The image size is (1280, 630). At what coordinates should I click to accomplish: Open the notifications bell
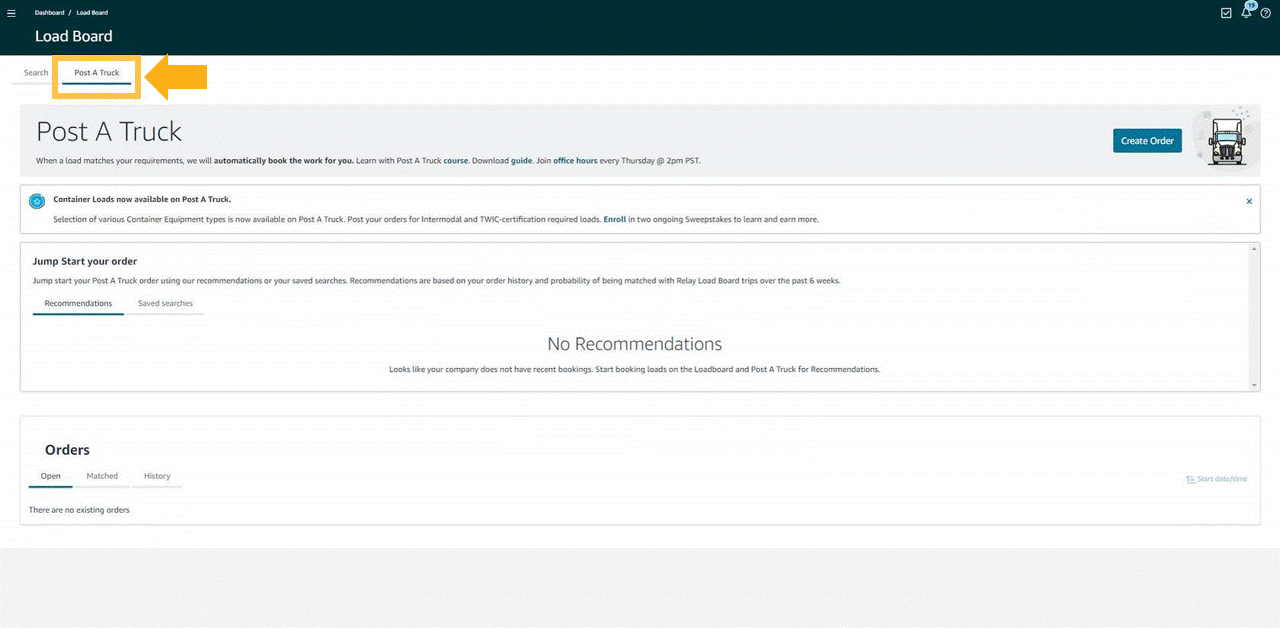[1246, 13]
